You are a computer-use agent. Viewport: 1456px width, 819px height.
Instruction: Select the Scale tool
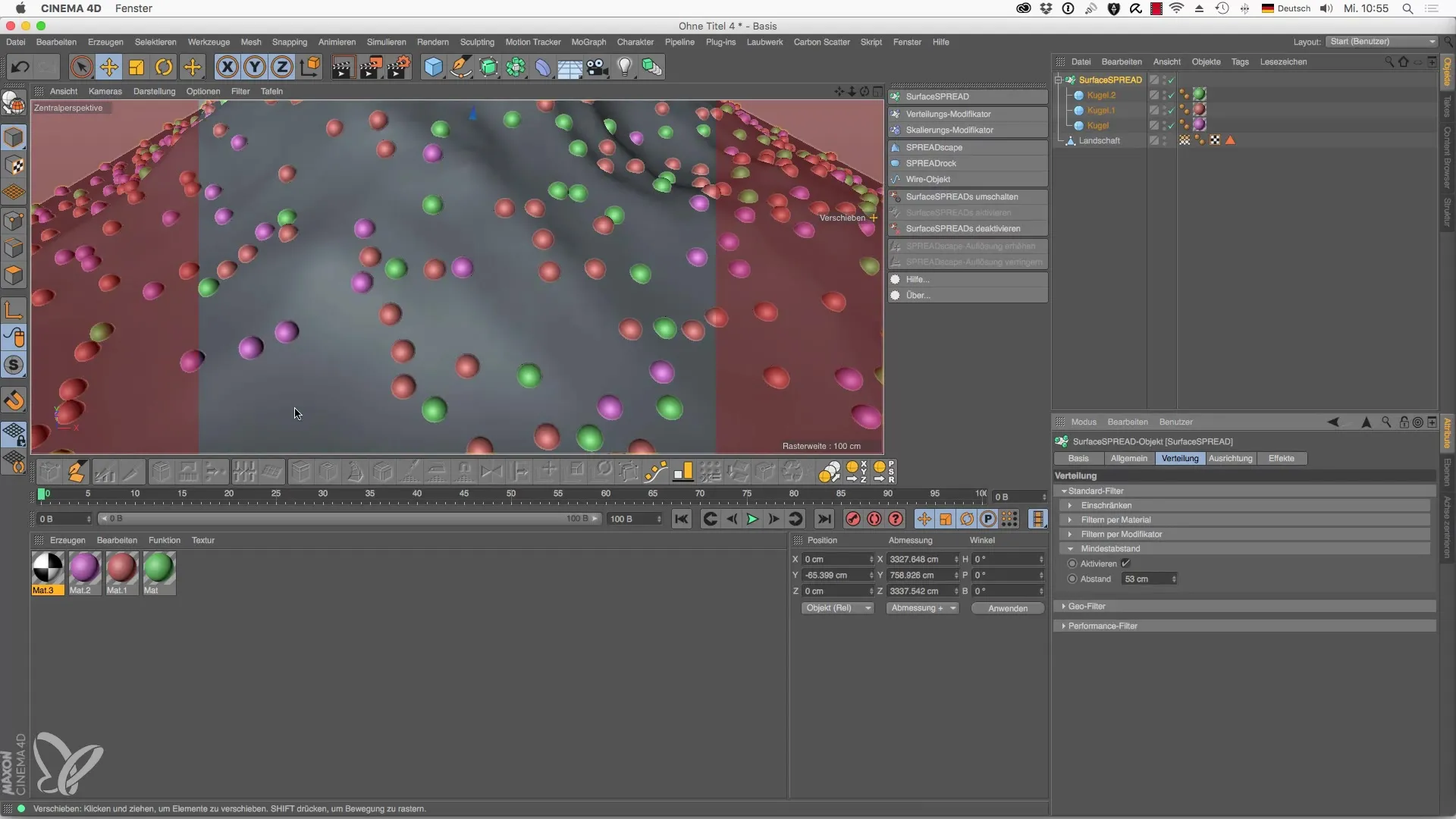click(x=136, y=67)
